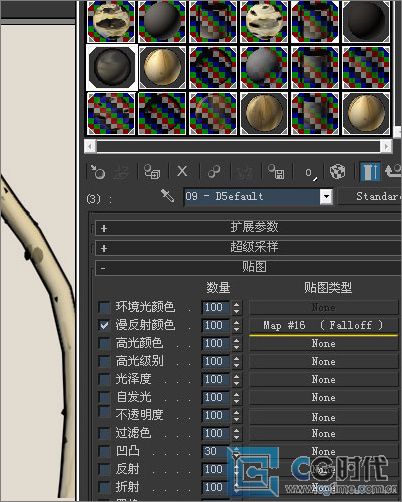
Task: Pick material from object with eyedropper
Action: click(168, 196)
